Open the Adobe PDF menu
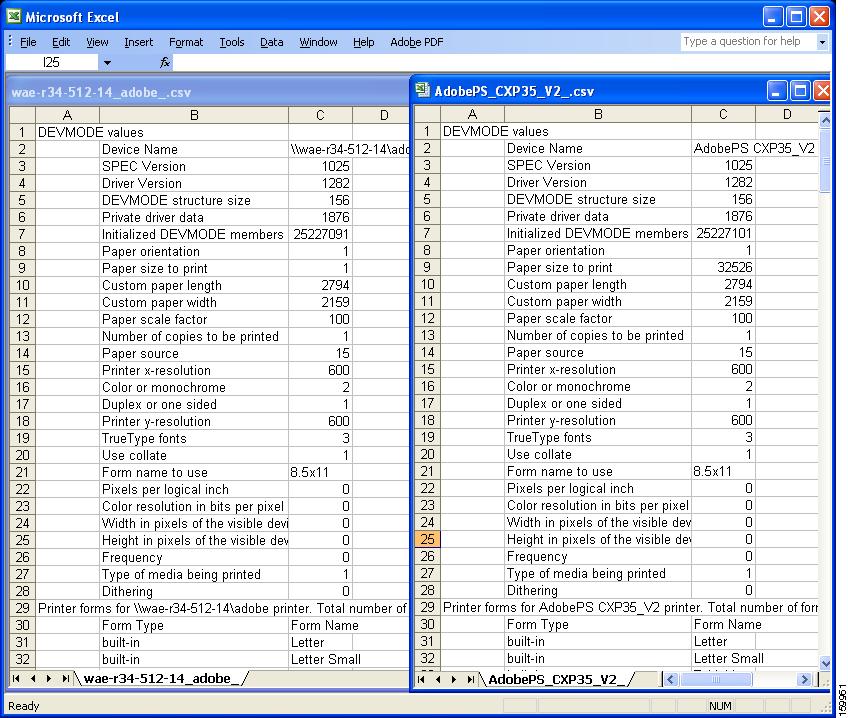Screen dimensions: 848x718 416,42
